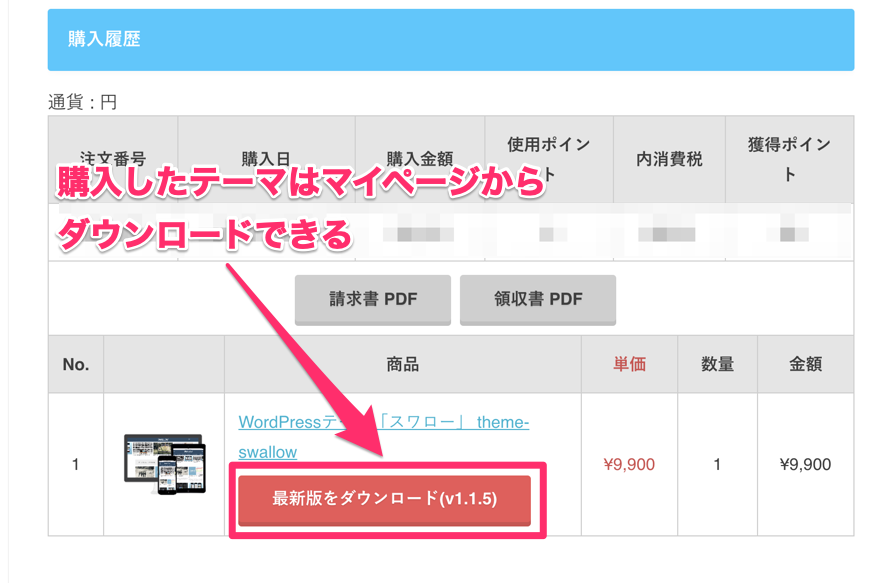This screenshot has width=880, height=583.
Task: Open the 請求書 PDF invoice
Action: (x=372, y=299)
